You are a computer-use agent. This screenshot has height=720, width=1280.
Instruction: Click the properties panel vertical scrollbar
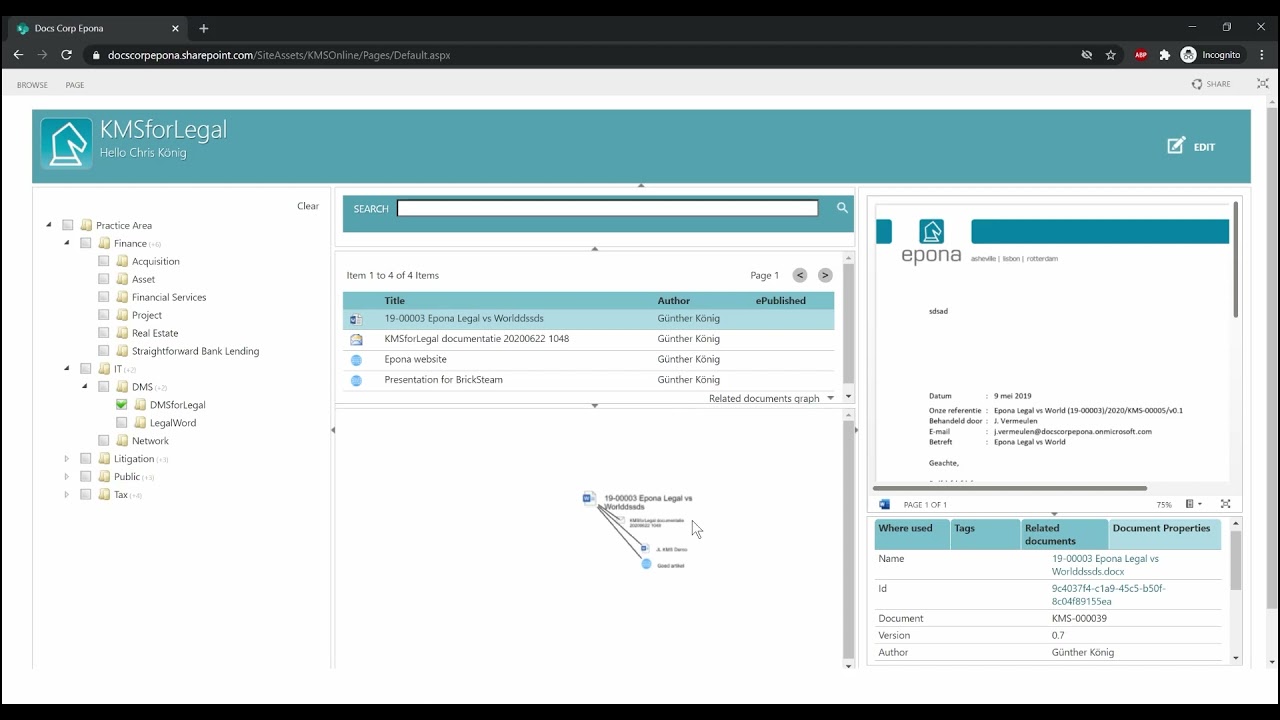point(1236,560)
